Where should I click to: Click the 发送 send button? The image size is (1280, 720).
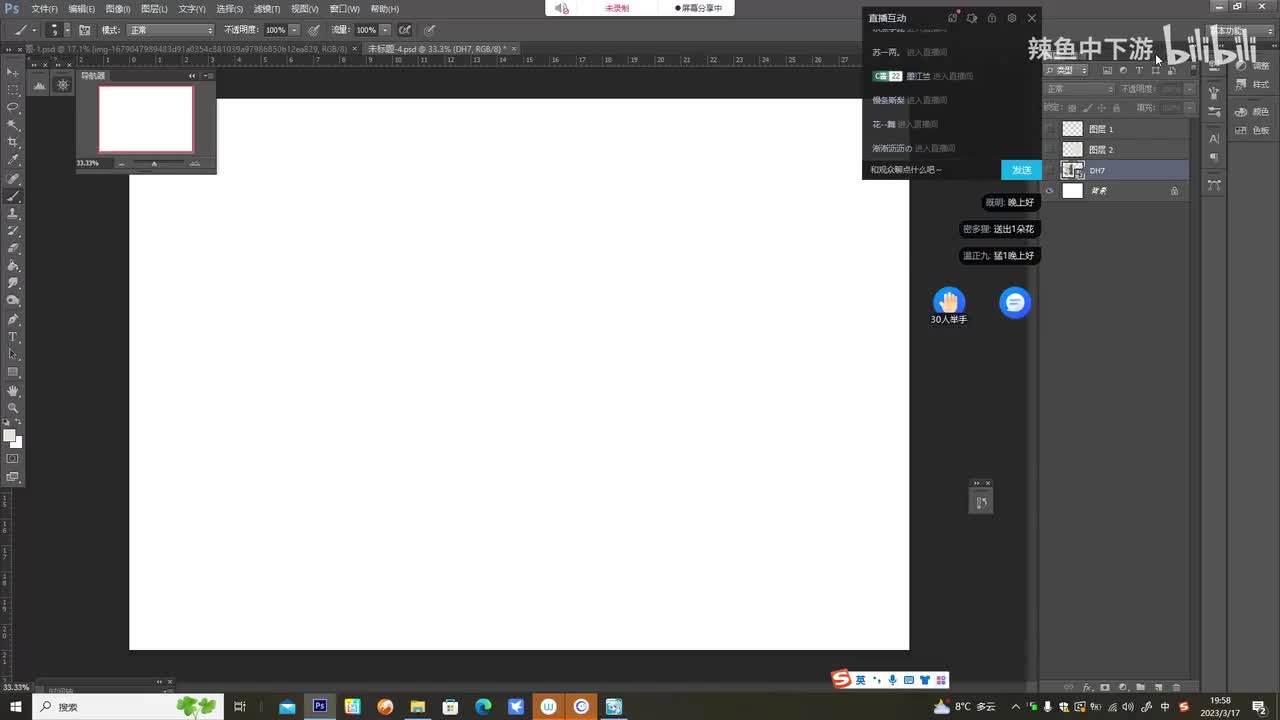1021,170
